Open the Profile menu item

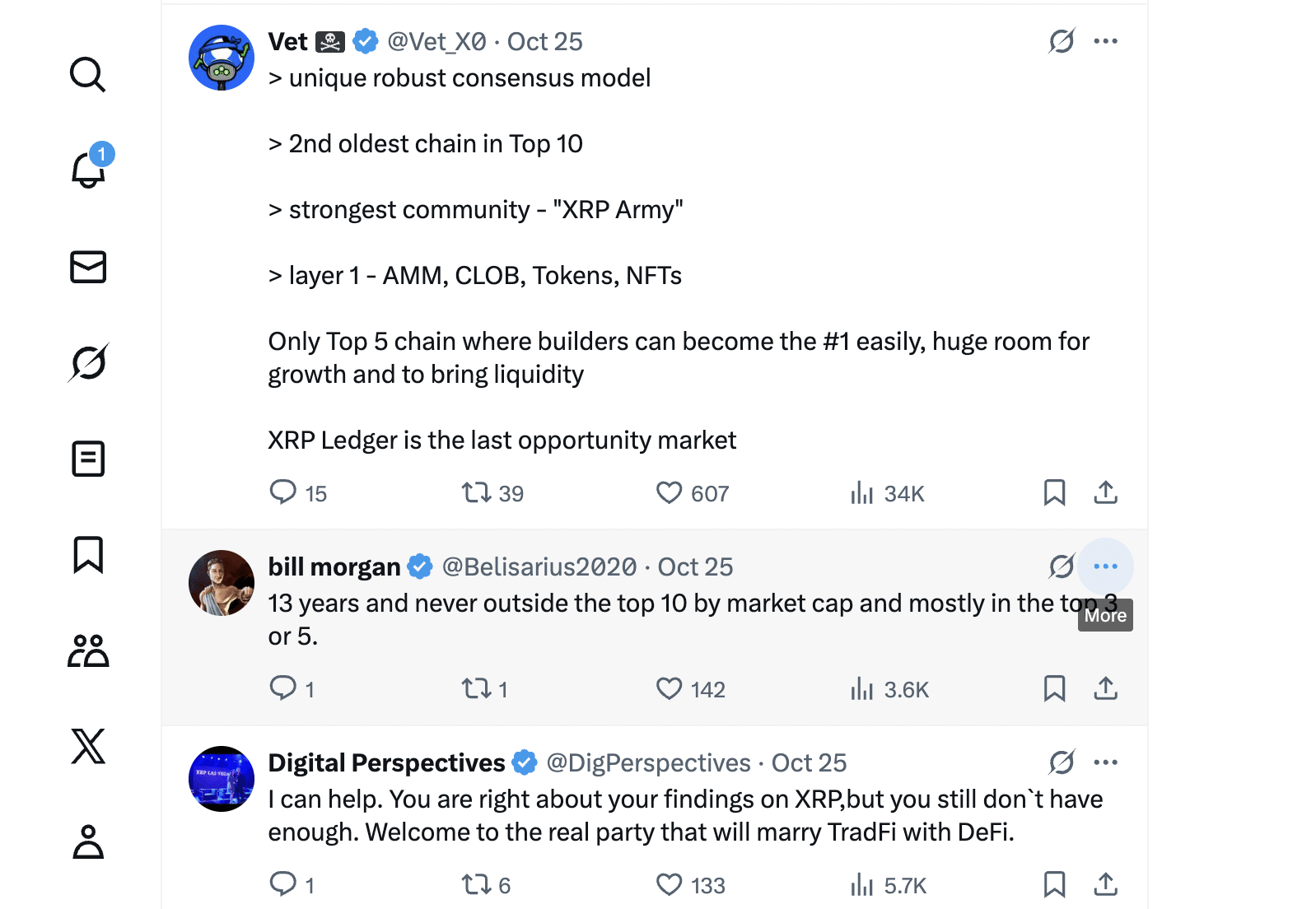click(x=88, y=841)
